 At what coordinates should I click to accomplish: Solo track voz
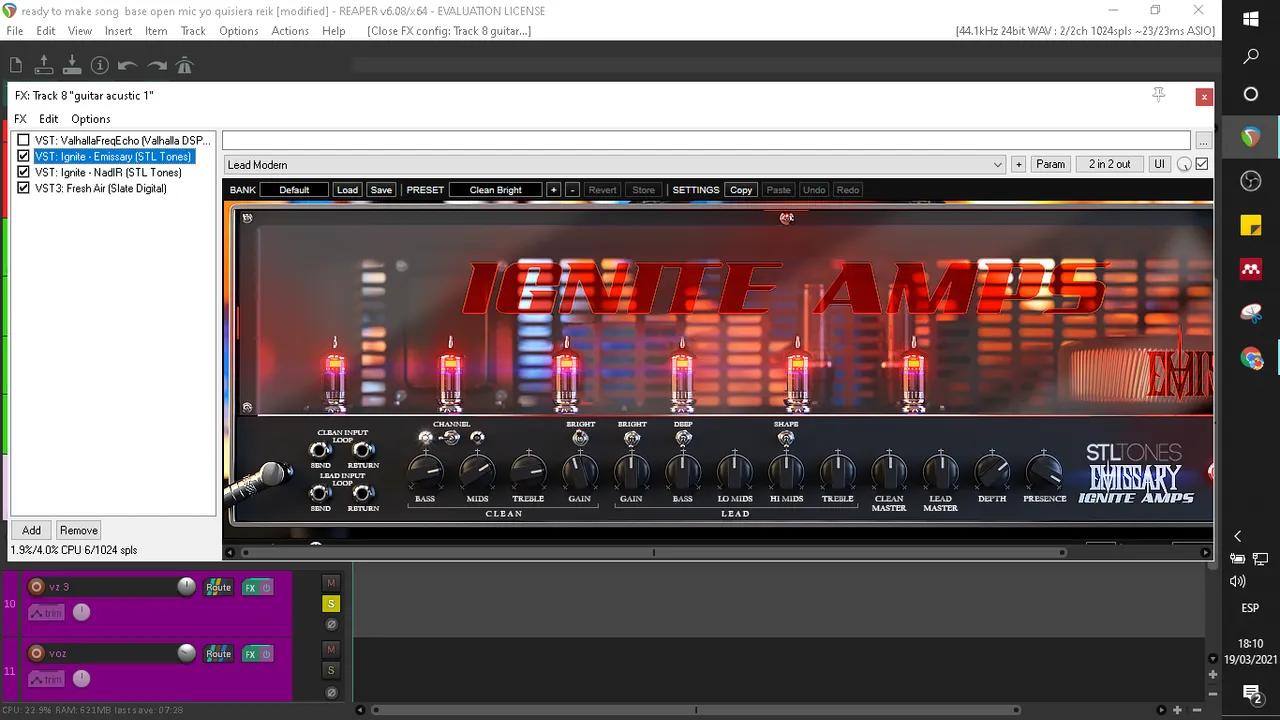[331, 670]
